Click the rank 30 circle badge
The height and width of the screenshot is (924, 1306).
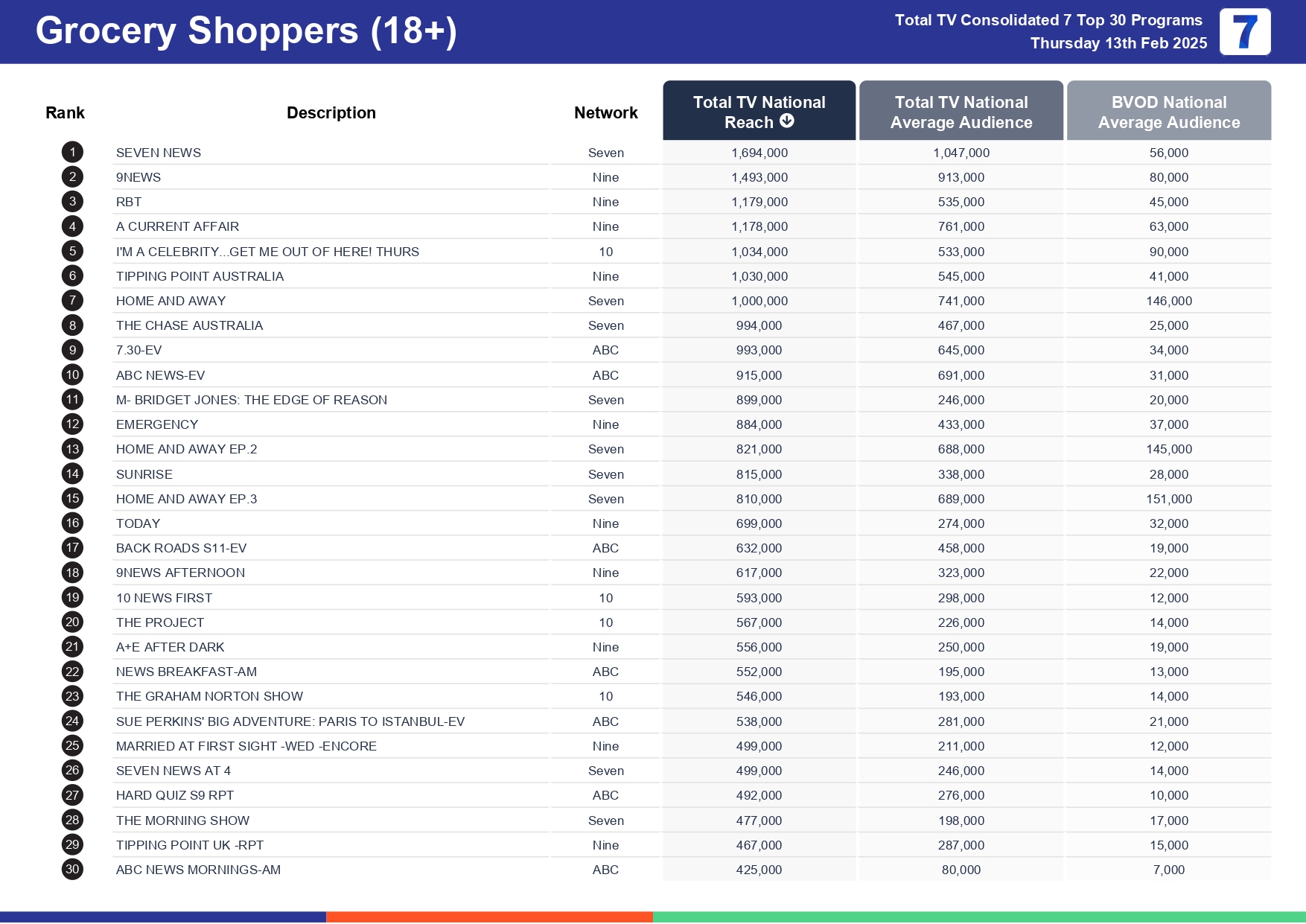coord(72,870)
